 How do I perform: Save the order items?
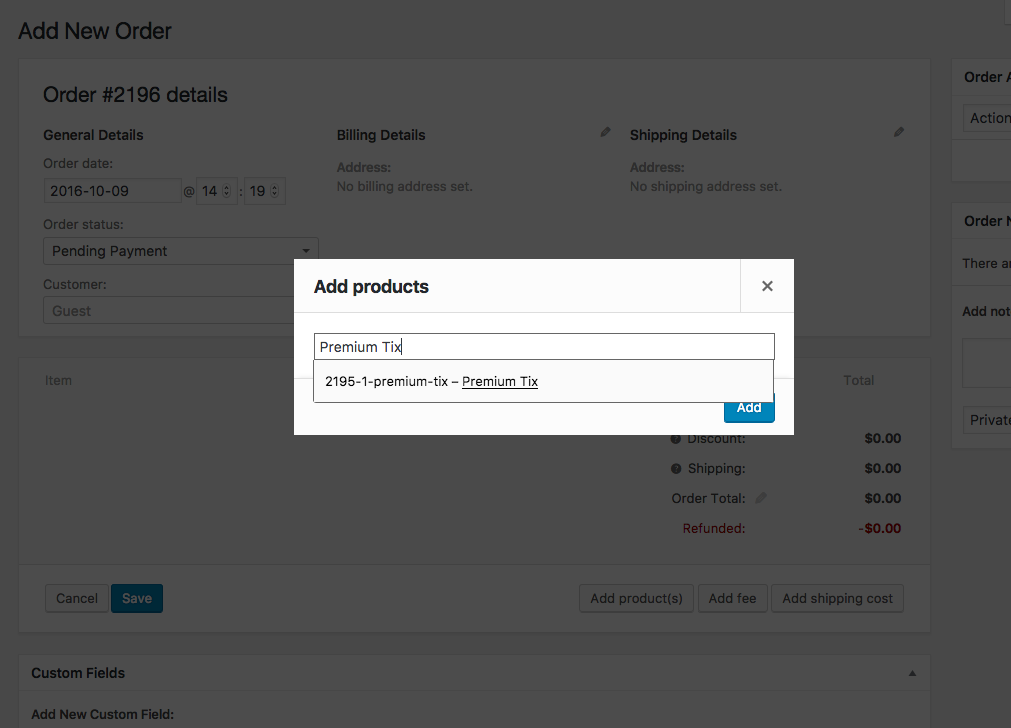137,599
